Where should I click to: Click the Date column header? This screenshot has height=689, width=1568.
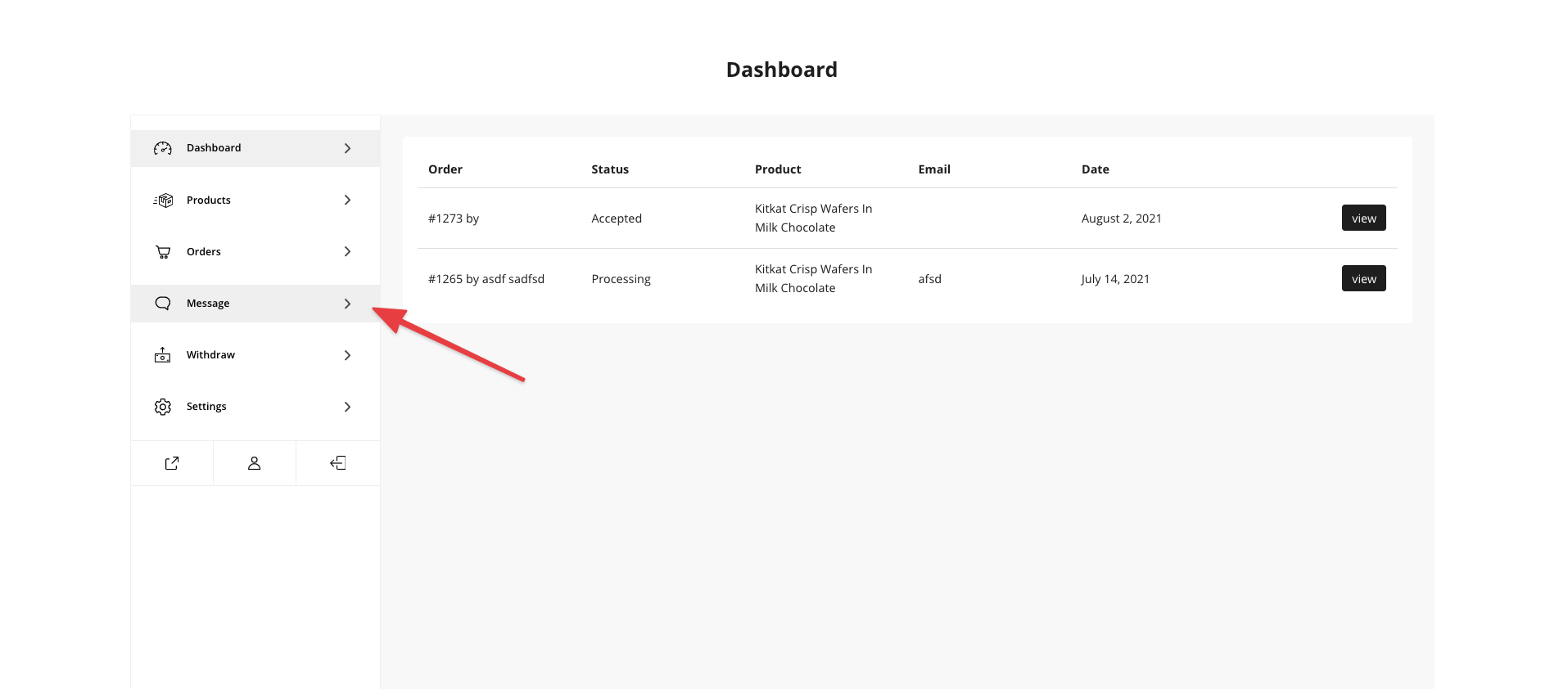1096,169
